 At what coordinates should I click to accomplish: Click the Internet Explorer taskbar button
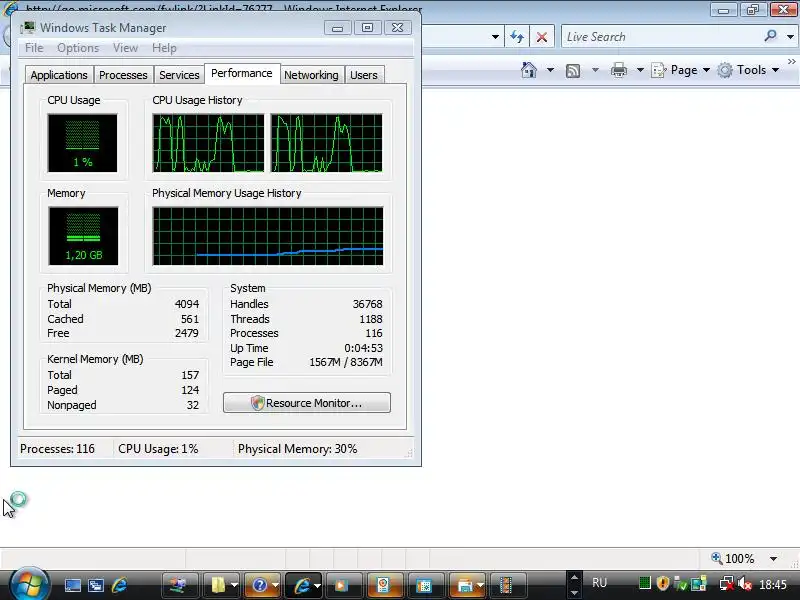coord(304,585)
